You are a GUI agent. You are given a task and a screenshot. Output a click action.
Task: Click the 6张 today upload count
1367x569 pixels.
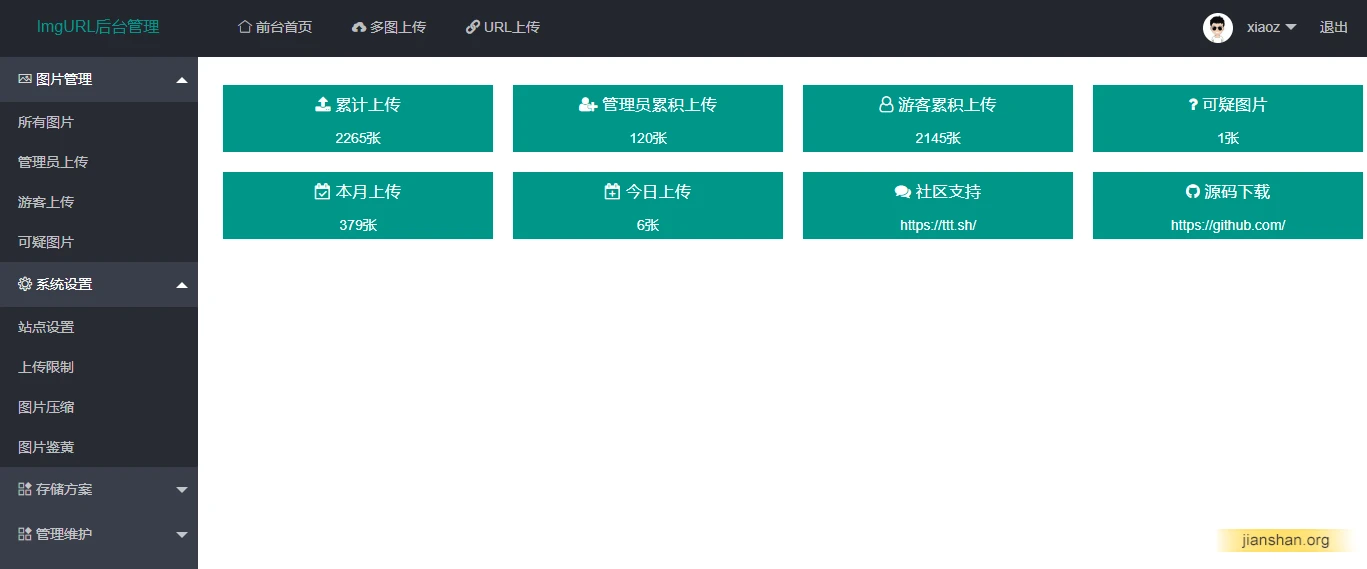coord(648,225)
